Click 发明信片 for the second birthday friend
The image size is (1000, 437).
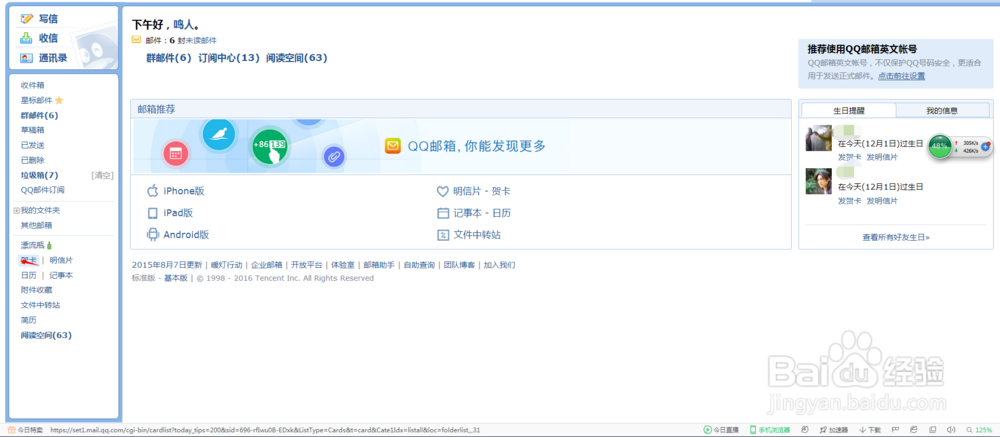882,201
